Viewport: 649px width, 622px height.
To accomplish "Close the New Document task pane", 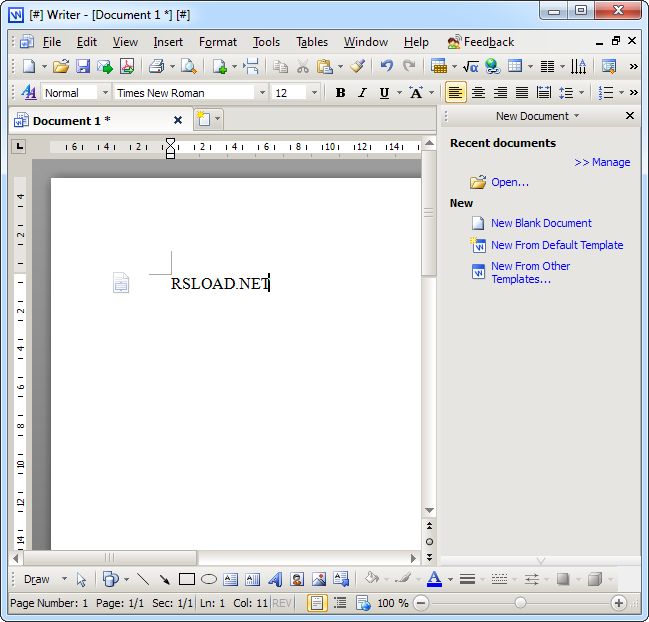I will pos(630,116).
